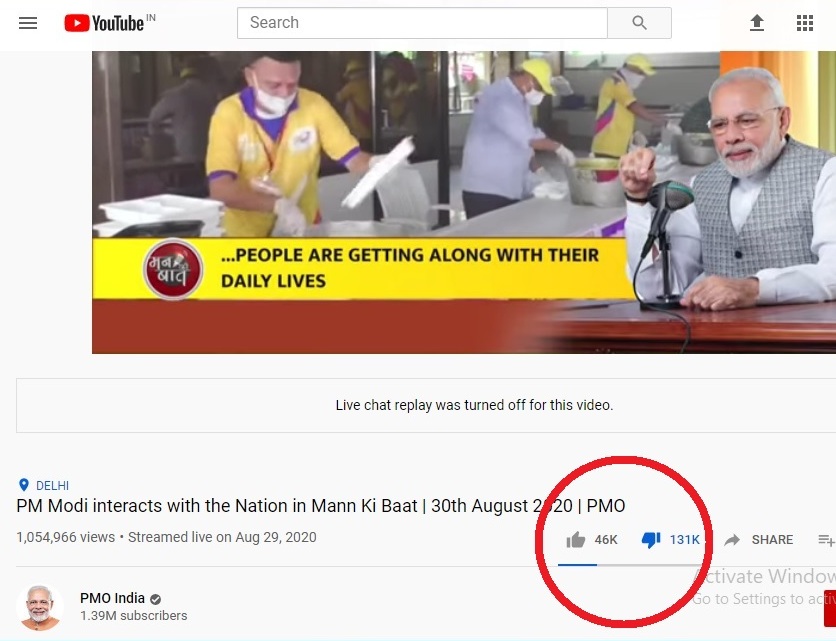Viewport: 836px width, 641px height.
Task: Click the verified badge beside PMO India
Action: click(x=155, y=599)
